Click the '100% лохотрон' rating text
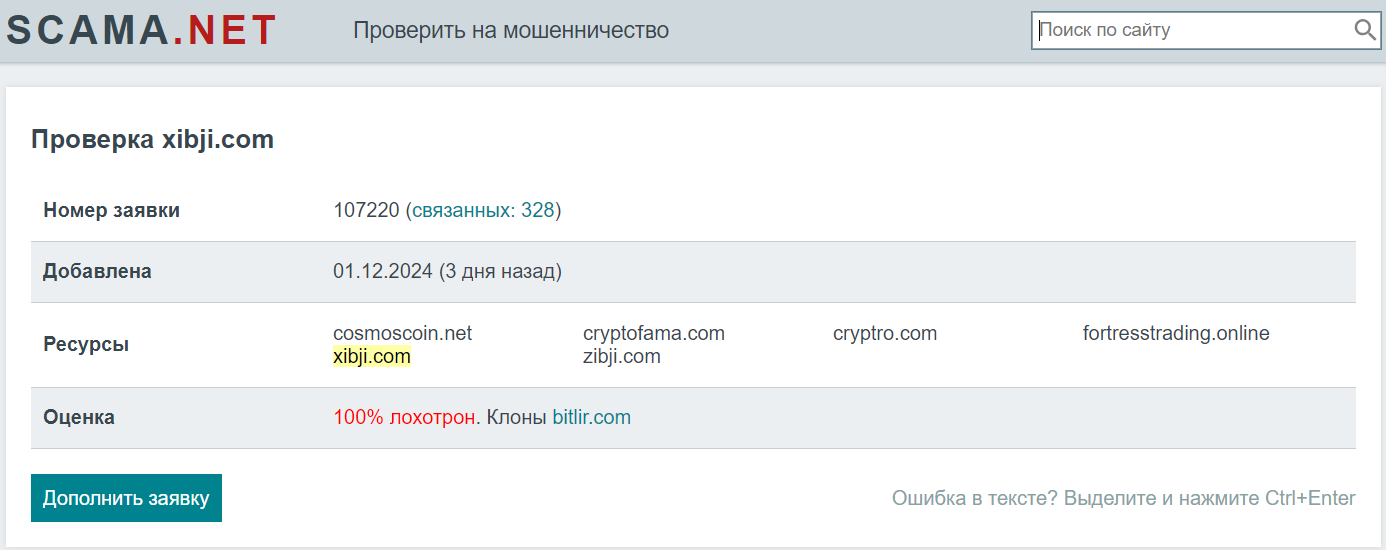 (x=404, y=417)
